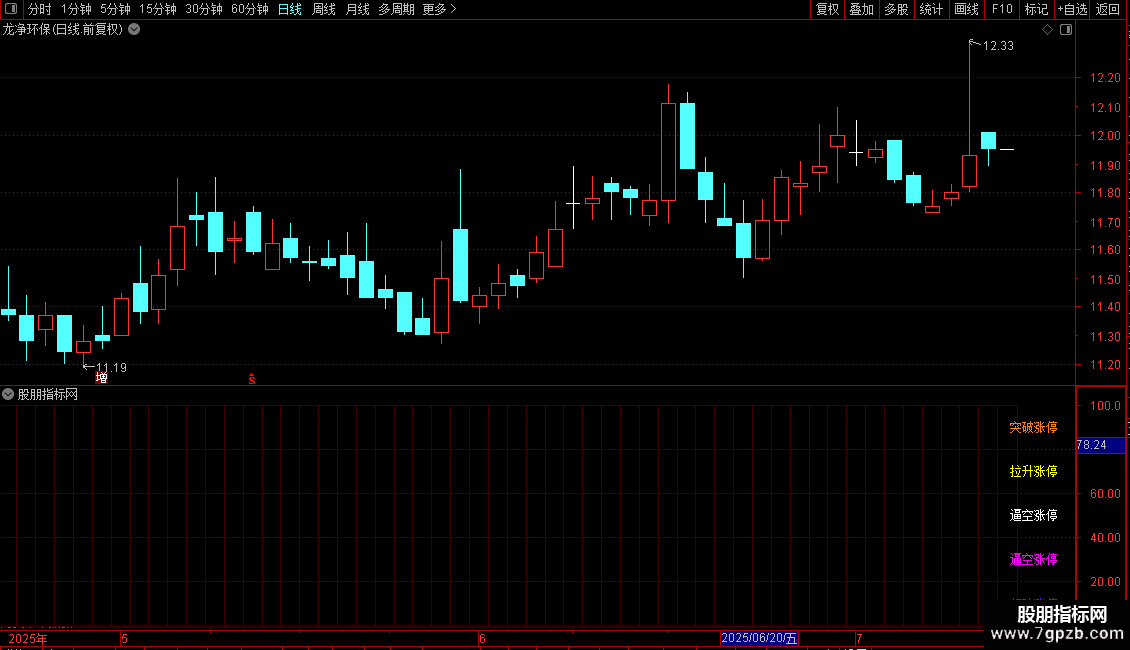Select the 30分钟 period tab
1130x650 pixels.
203,9
